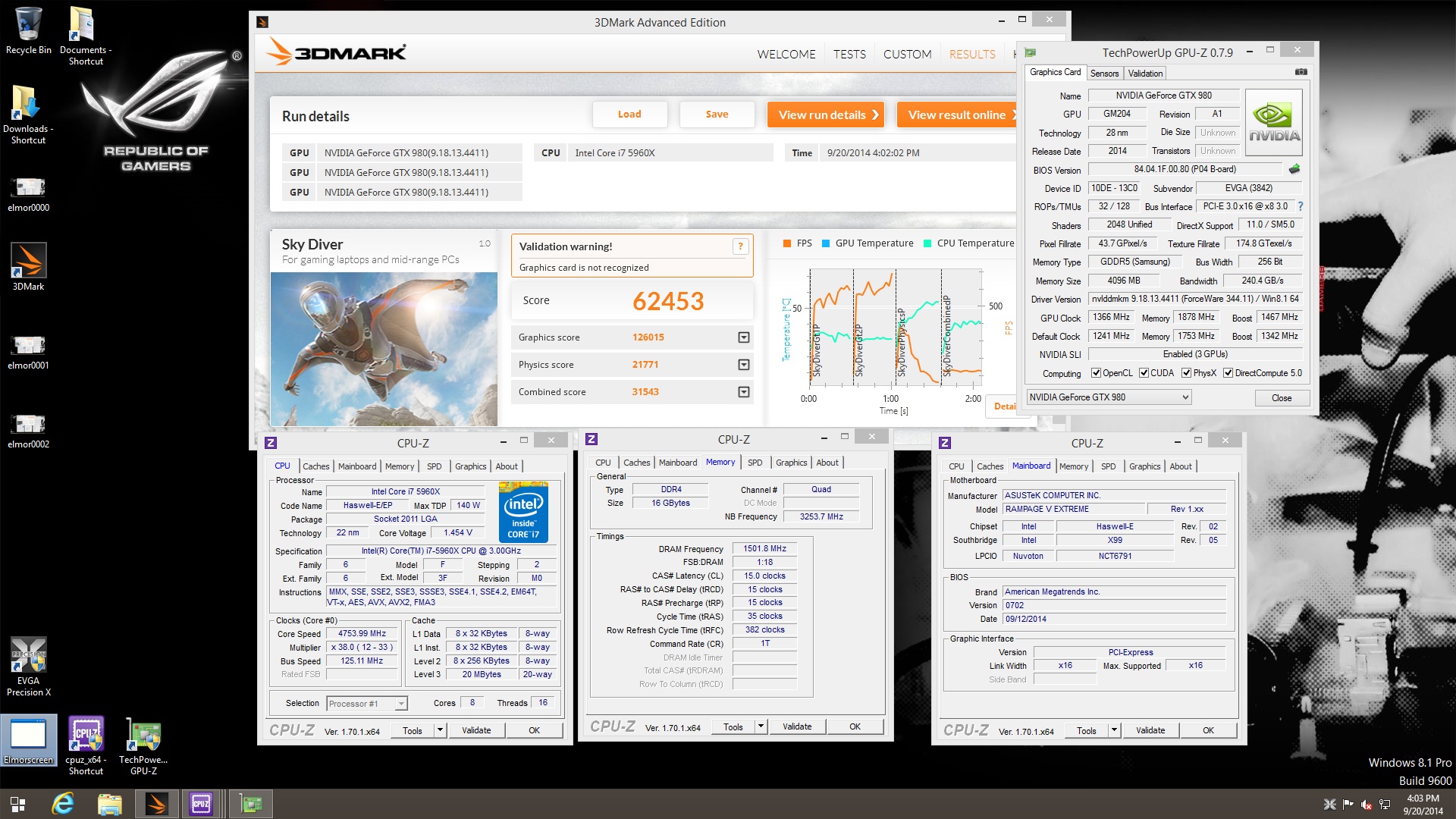Click Sky Diver preview thumbnail
The width and height of the screenshot is (1456, 819).
pyautogui.click(x=384, y=349)
